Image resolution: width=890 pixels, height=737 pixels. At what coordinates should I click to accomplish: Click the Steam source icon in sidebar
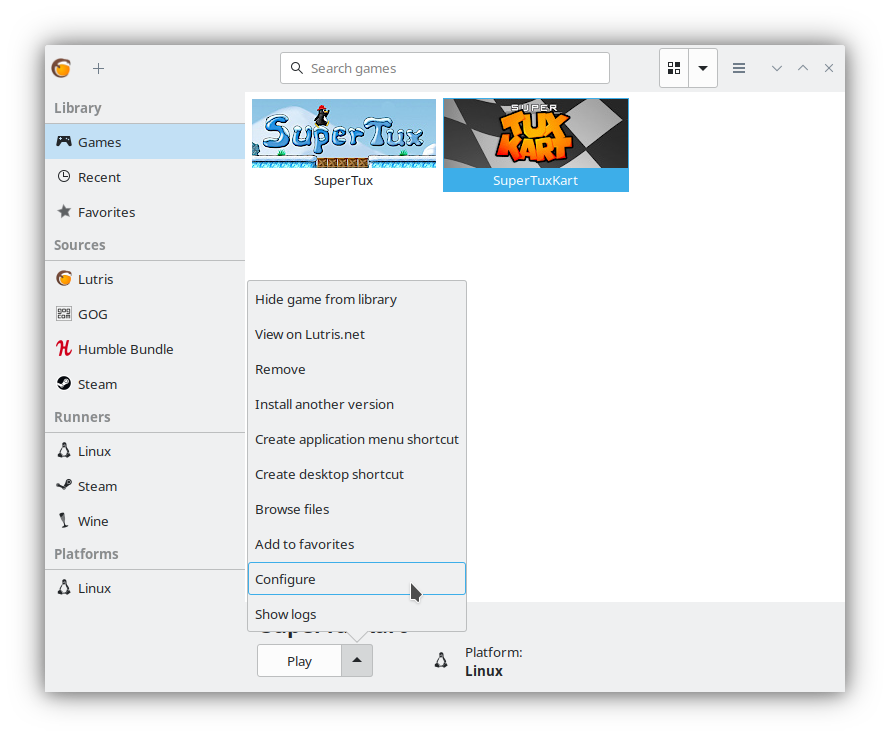tap(64, 384)
